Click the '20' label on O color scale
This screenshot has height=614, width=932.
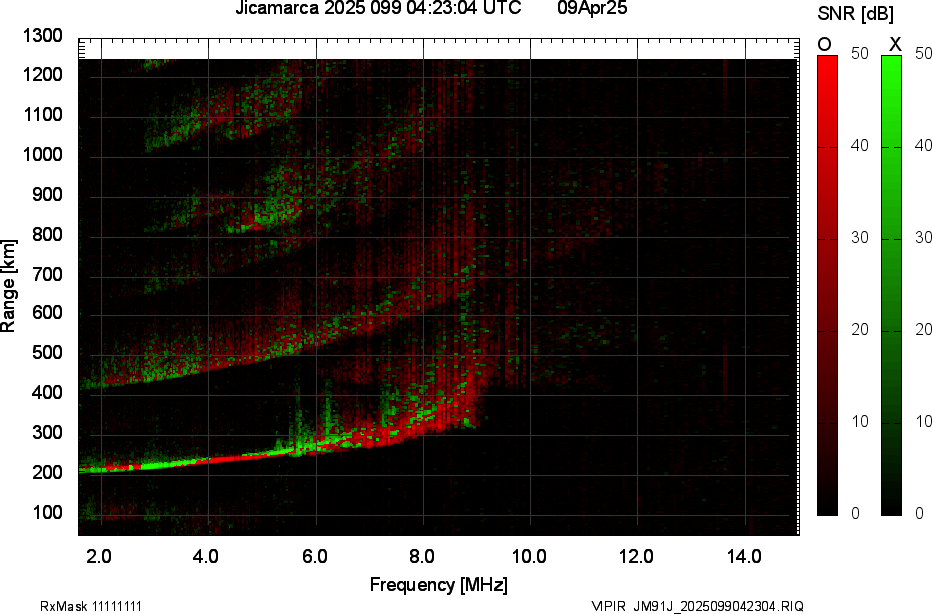click(860, 330)
